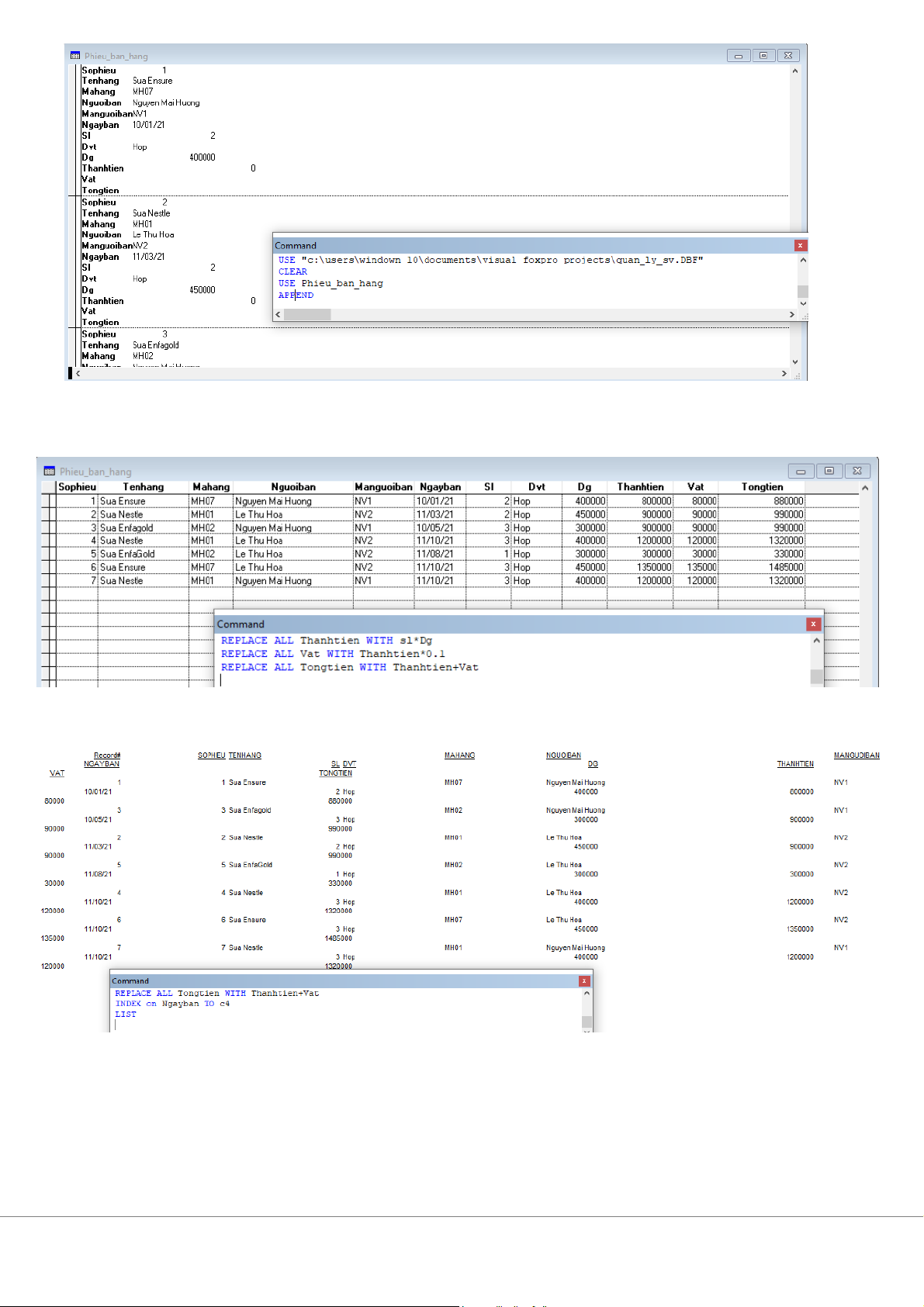Close the Command window containing INDEX on Ngayban
Viewport: 924px width, 1307px height.
pos(584,981)
